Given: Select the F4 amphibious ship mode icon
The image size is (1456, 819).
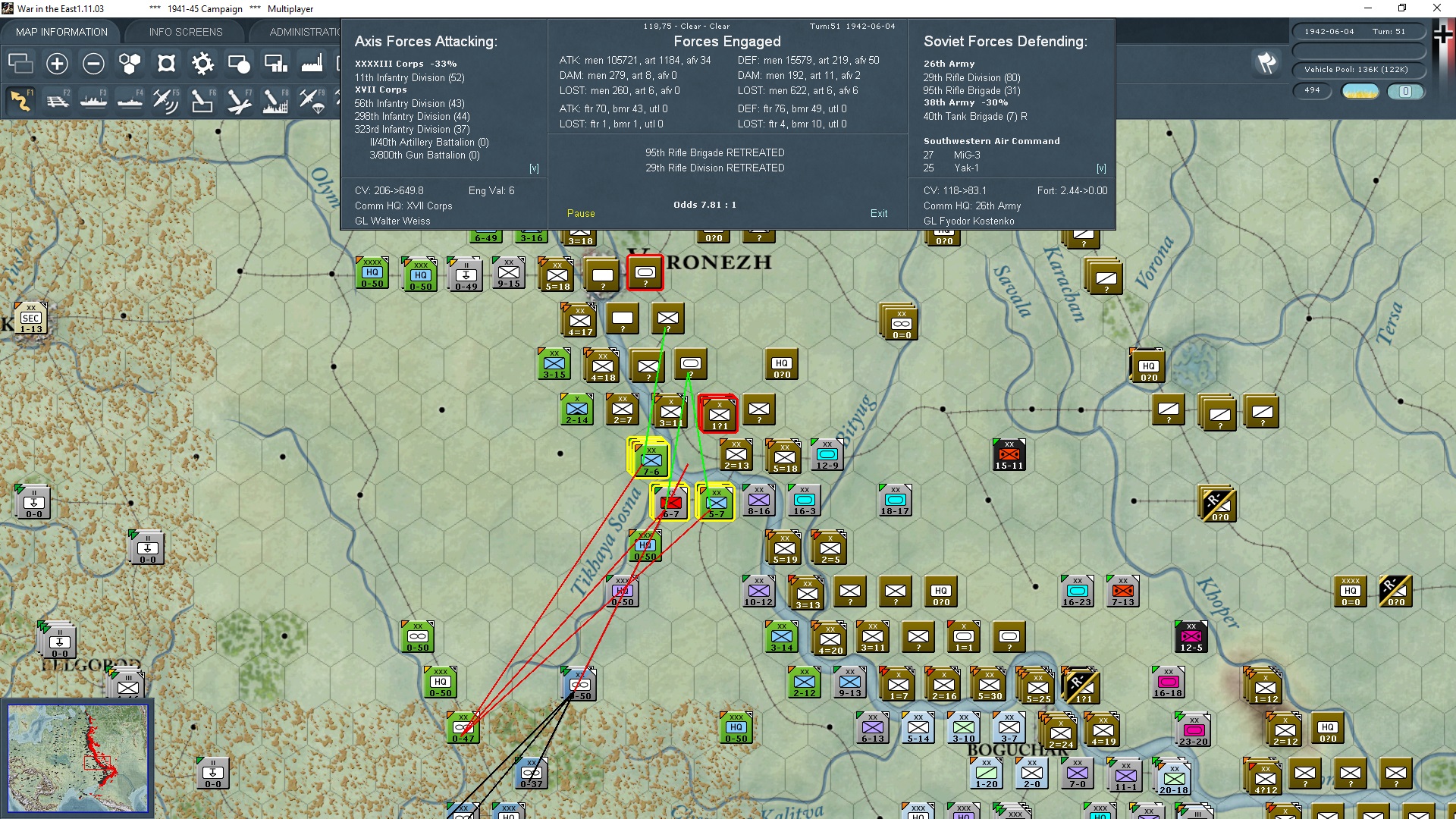Looking at the screenshot, I should tap(130, 100).
